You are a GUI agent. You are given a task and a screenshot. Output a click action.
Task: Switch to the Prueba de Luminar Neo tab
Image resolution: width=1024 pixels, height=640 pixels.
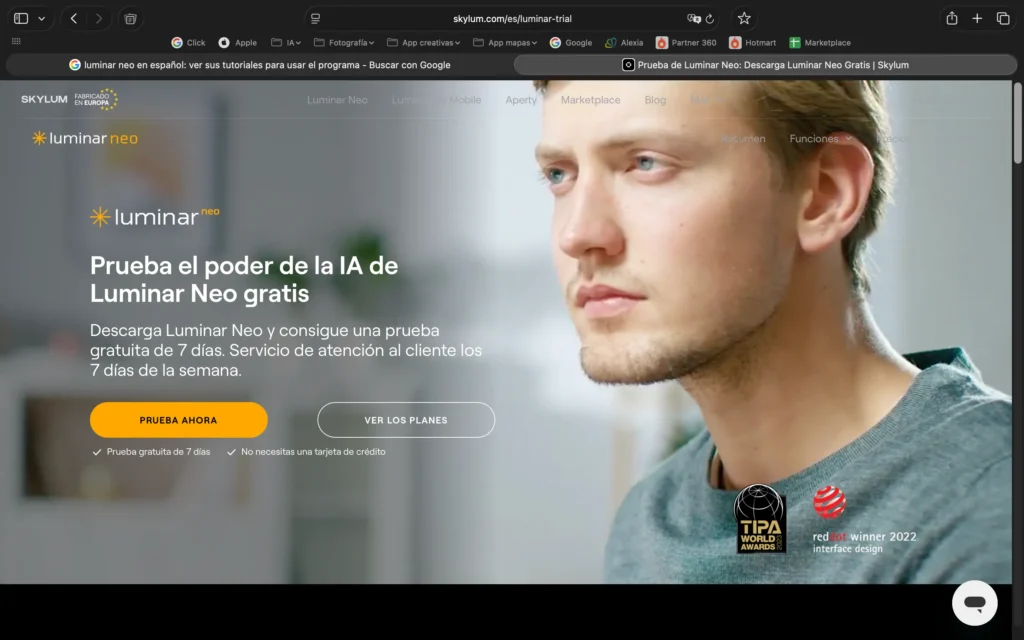(765, 65)
